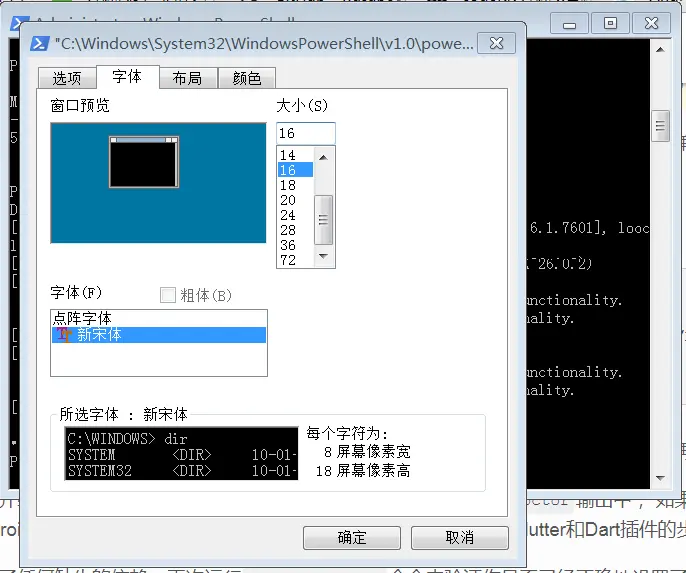Click PowerShell window scroll up arrow
Viewport: 686px width, 573px height.
660,49
